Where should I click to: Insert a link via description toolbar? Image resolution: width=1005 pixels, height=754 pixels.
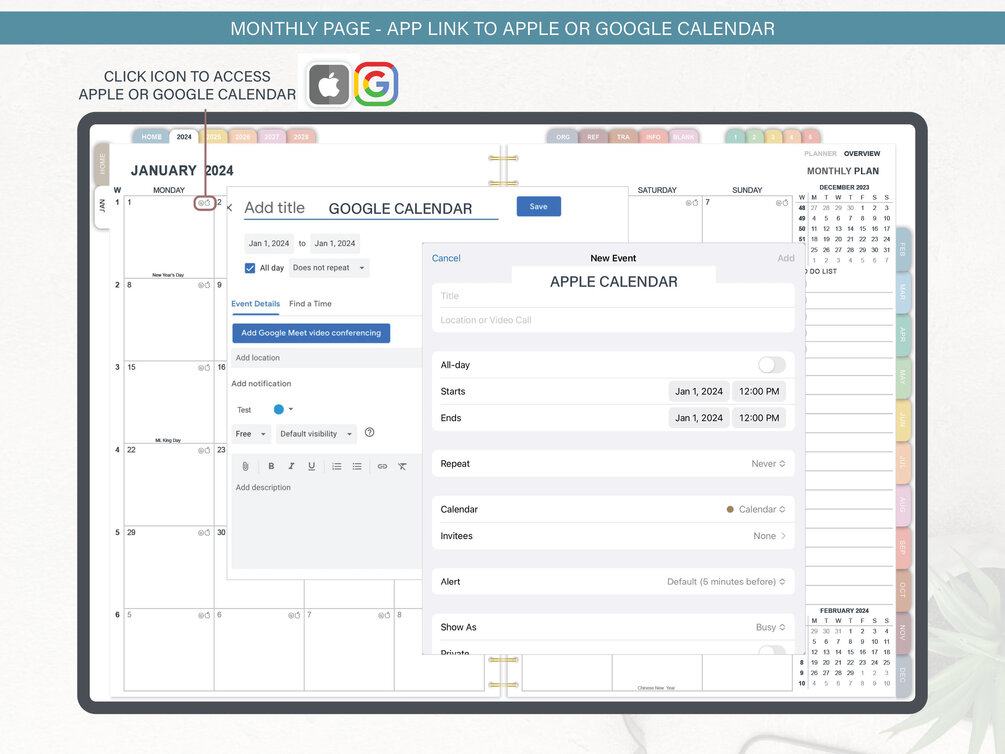click(x=382, y=466)
